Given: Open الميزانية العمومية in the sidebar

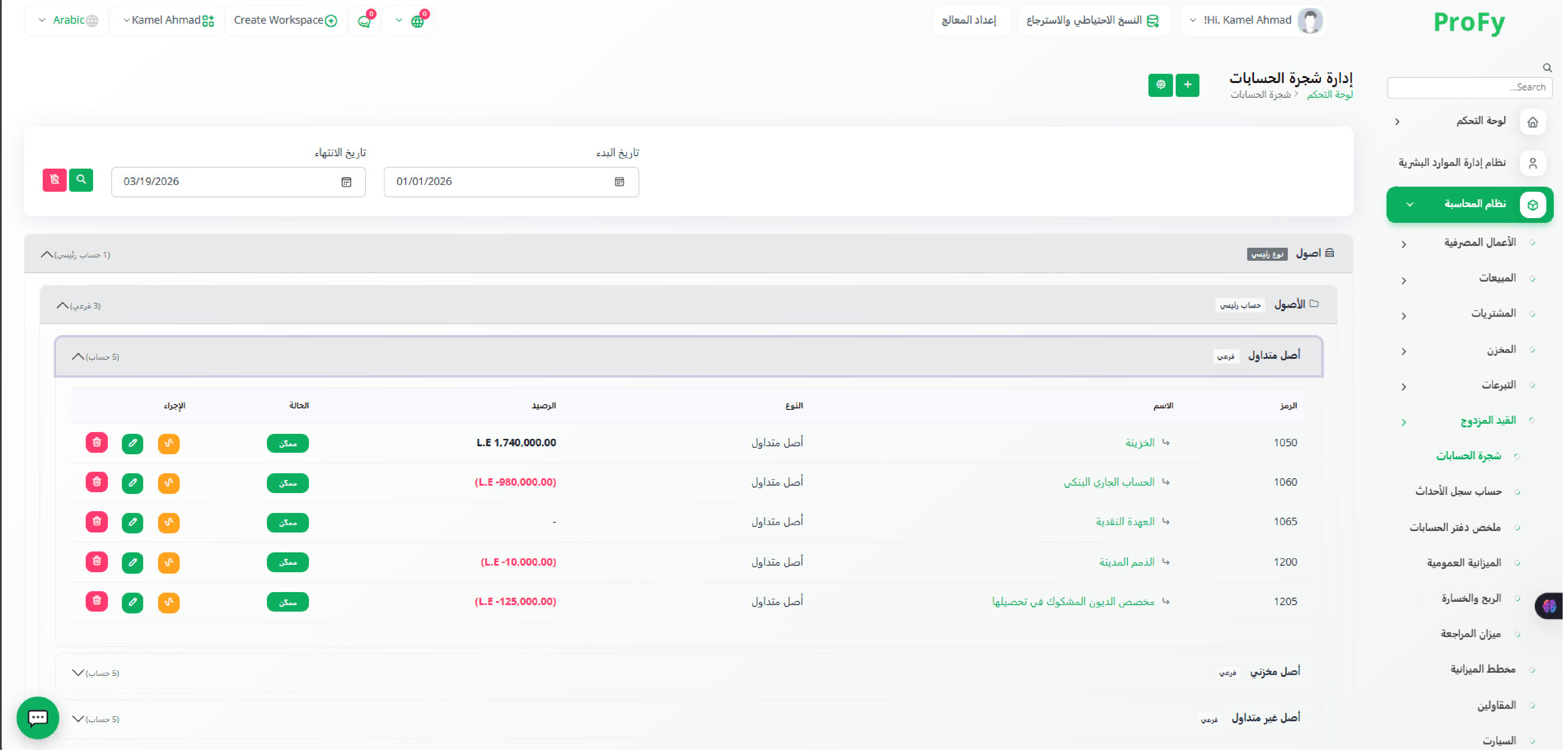Looking at the screenshot, I should tap(1464, 563).
